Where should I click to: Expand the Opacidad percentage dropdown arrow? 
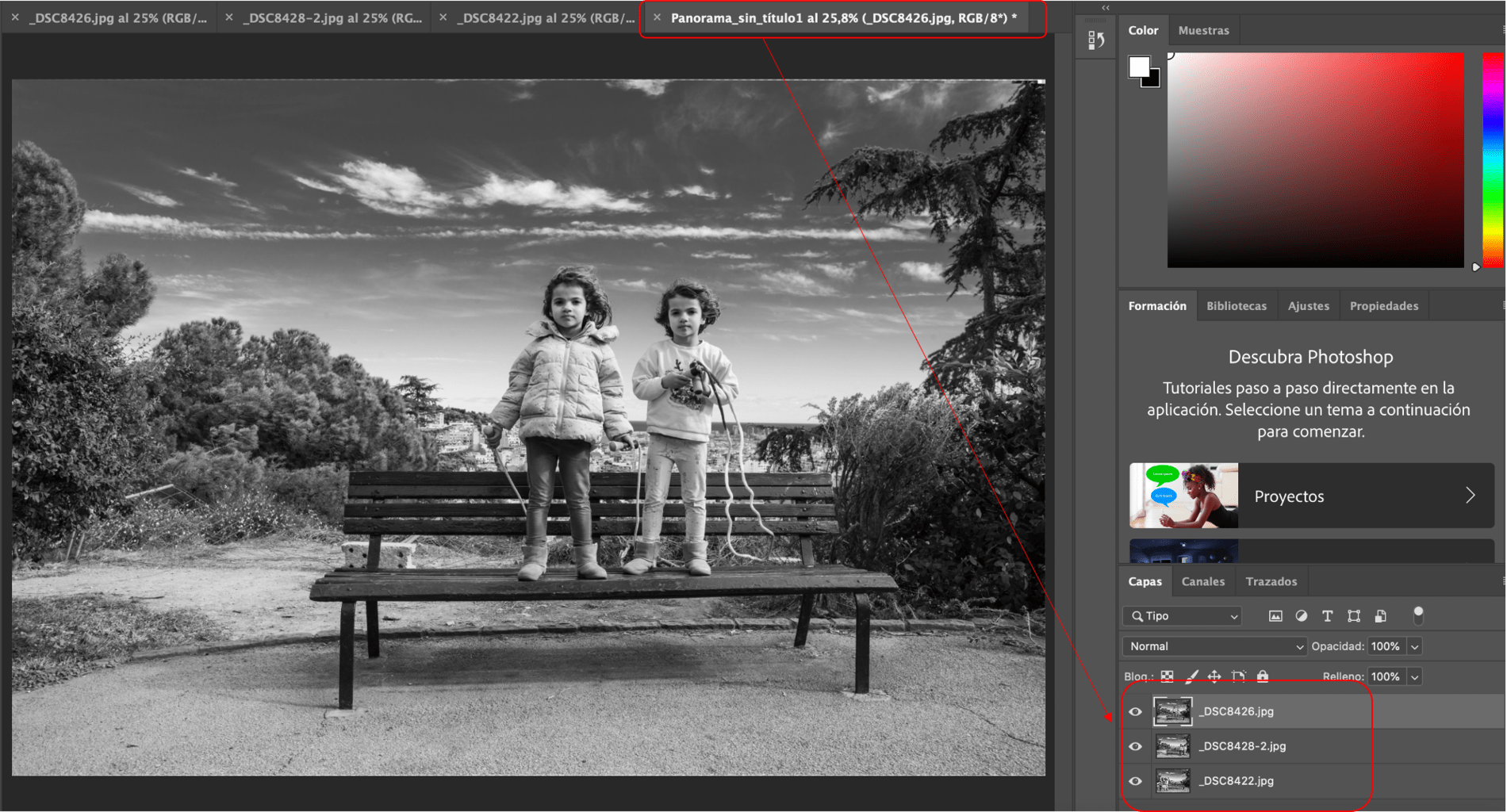tap(1414, 646)
